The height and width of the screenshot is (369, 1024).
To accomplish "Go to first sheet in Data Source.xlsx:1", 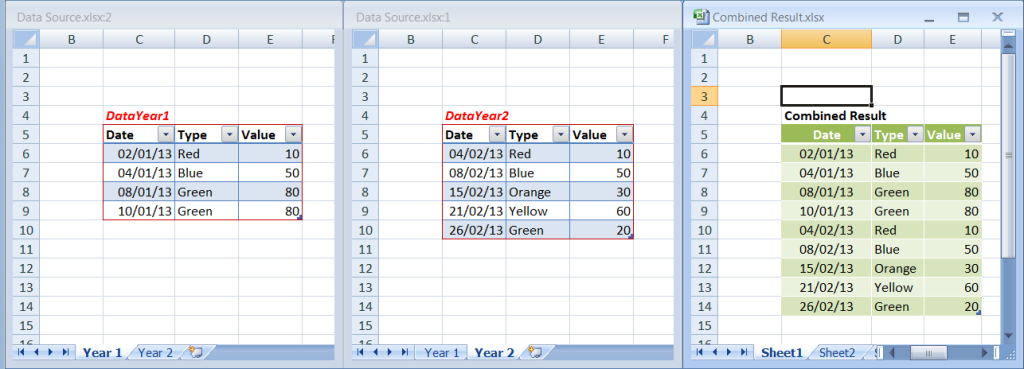I will [x=360, y=353].
